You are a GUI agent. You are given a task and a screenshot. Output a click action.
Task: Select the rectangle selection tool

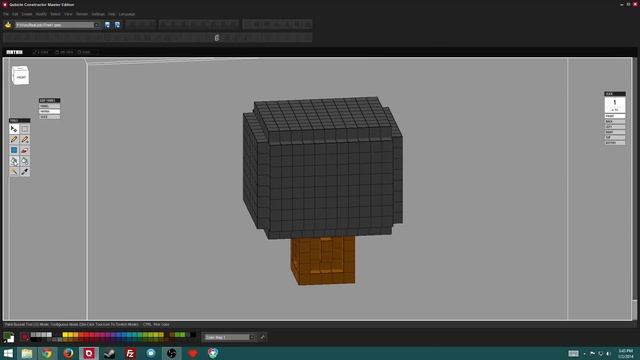(24, 129)
